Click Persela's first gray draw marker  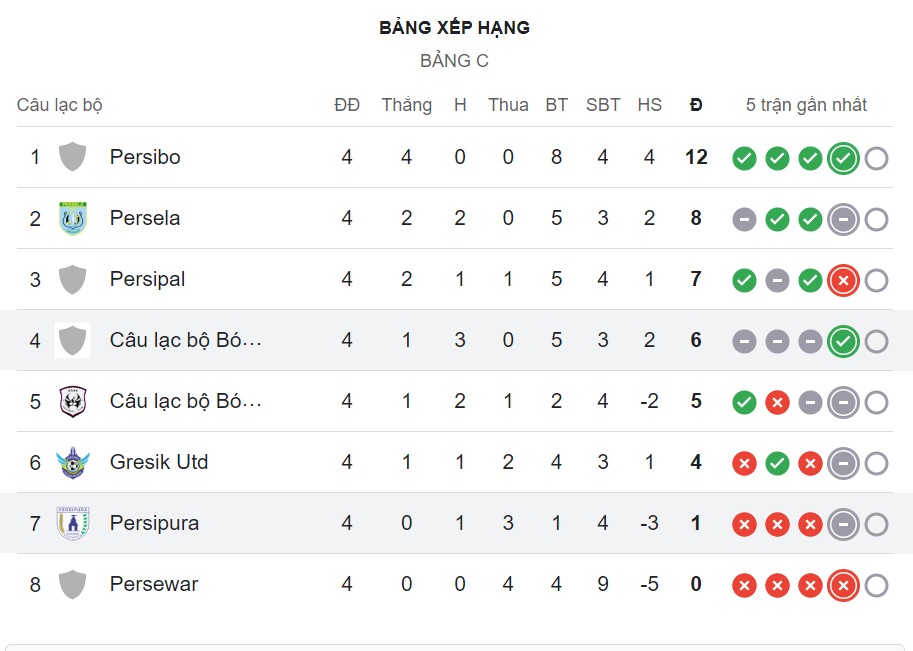(744, 218)
